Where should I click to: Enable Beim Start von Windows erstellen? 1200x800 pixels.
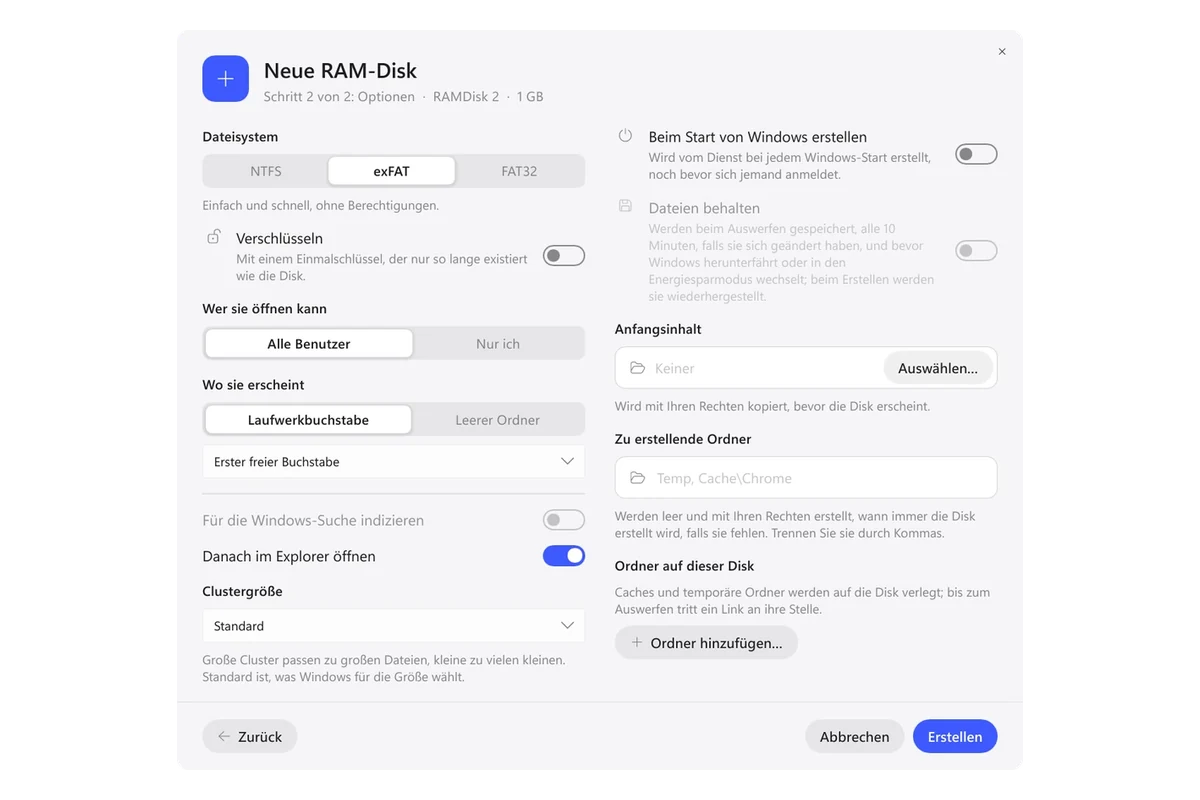tap(976, 154)
